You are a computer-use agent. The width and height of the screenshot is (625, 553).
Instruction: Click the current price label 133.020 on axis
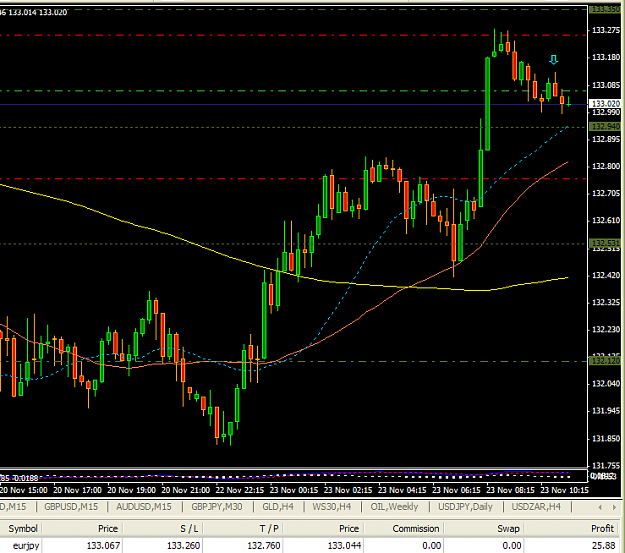point(606,104)
